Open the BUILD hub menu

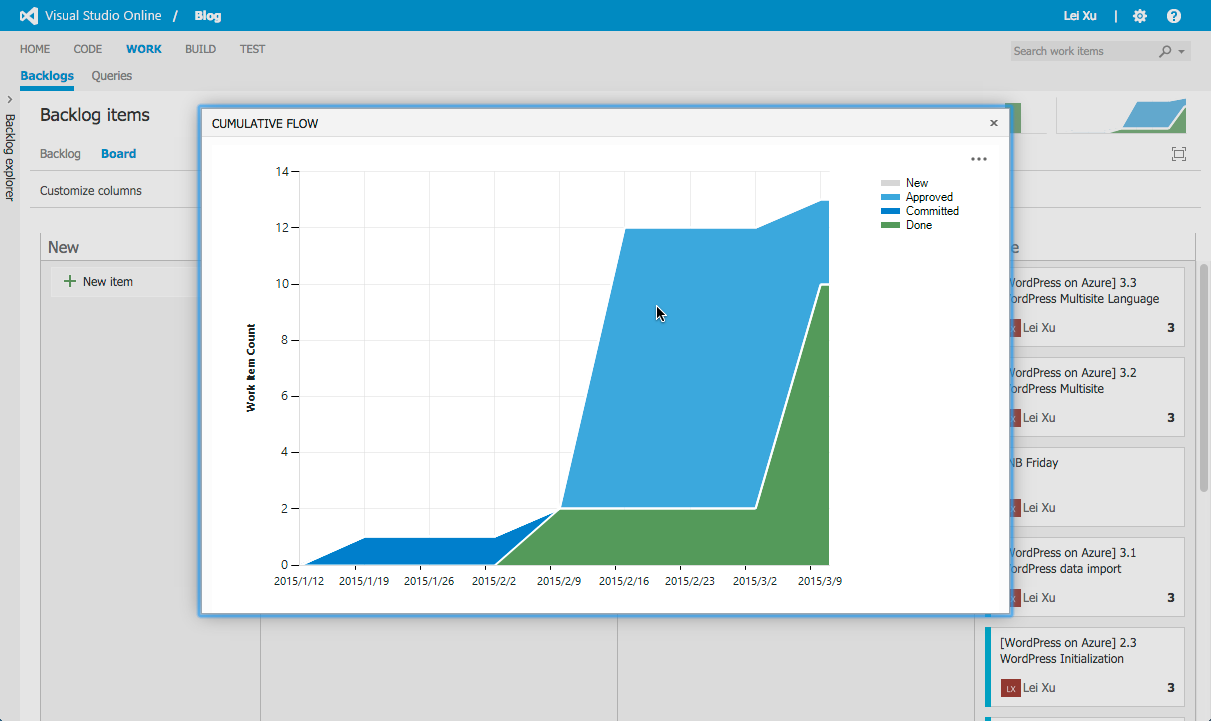[x=200, y=49]
